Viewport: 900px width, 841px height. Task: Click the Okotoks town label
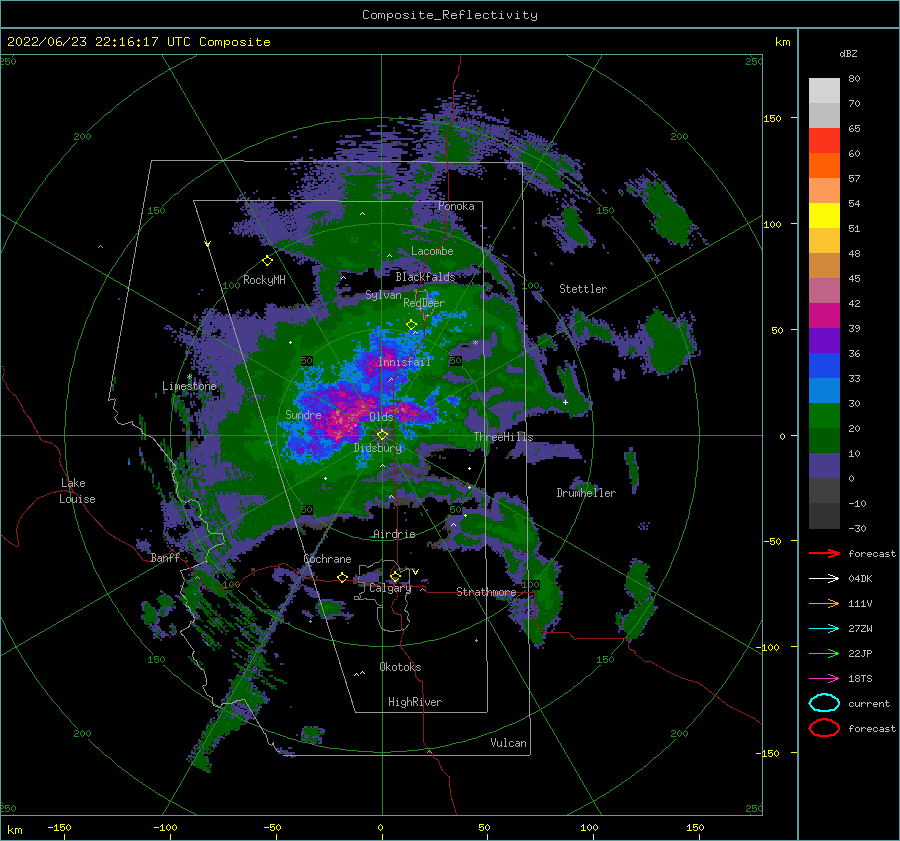[400, 667]
